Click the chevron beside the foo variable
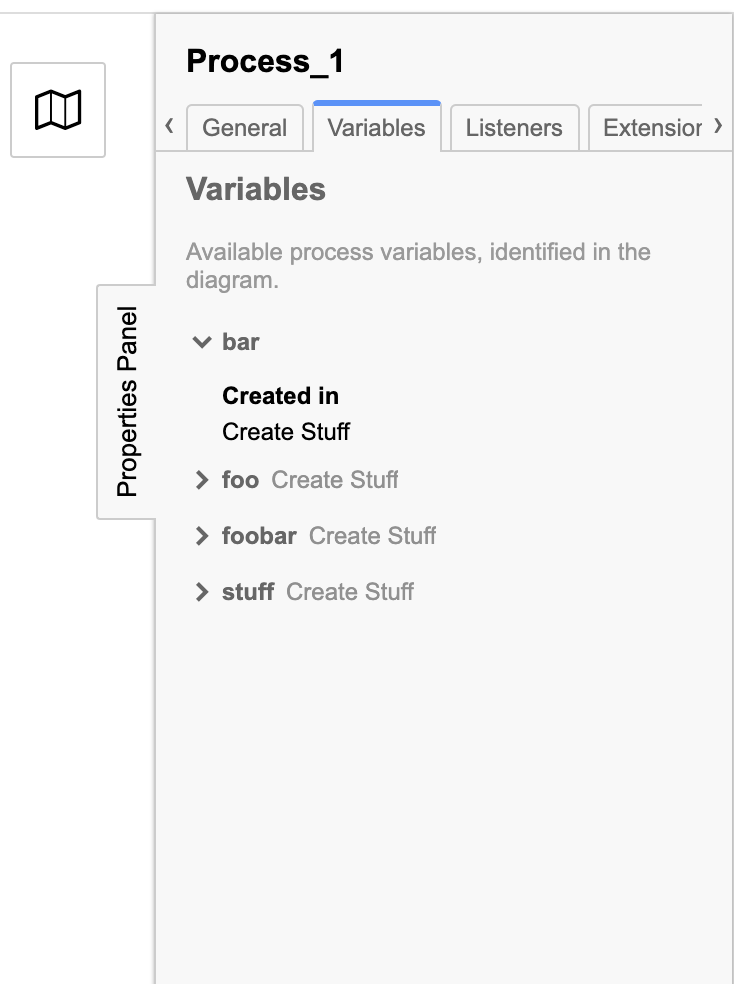 pos(203,479)
